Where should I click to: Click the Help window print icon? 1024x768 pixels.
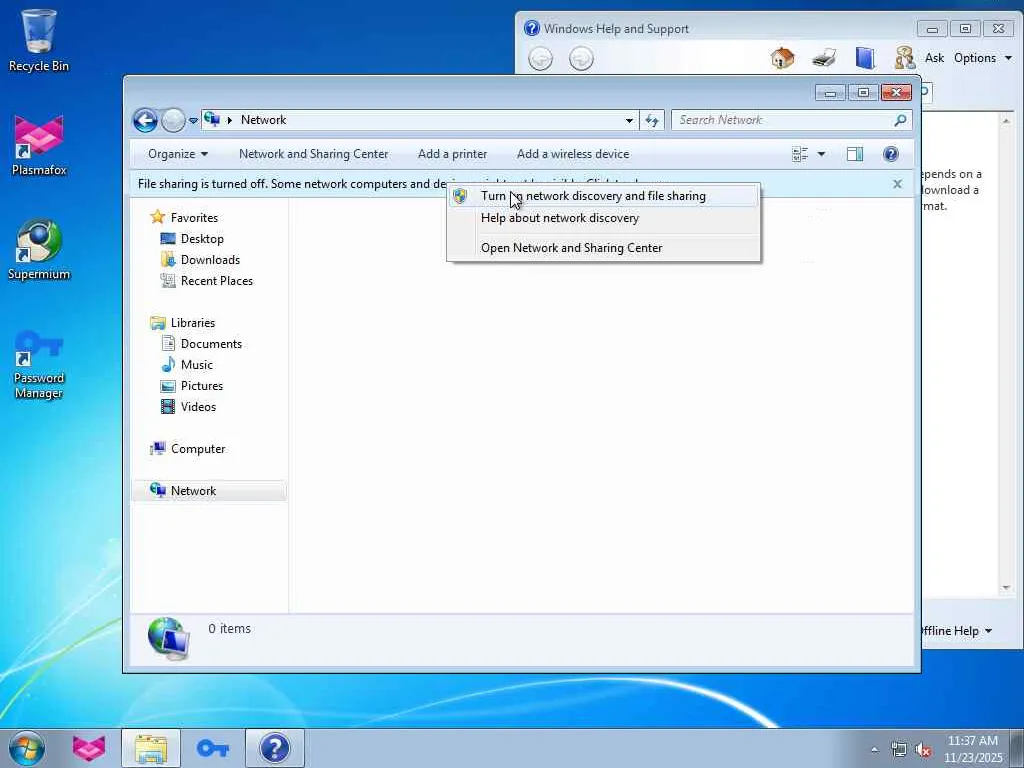(x=824, y=58)
